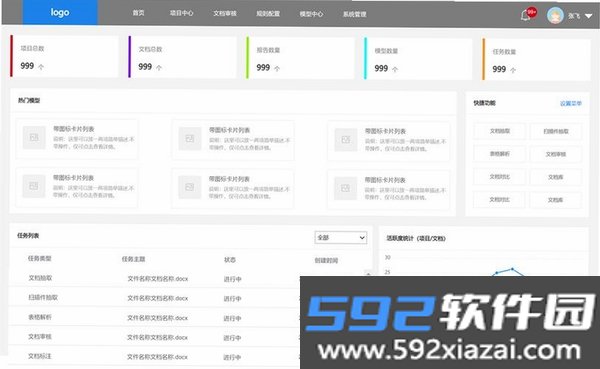The height and width of the screenshot is (369, 600).
Task: Select the 文档审核 task row type cell
Action: point(40,336)
